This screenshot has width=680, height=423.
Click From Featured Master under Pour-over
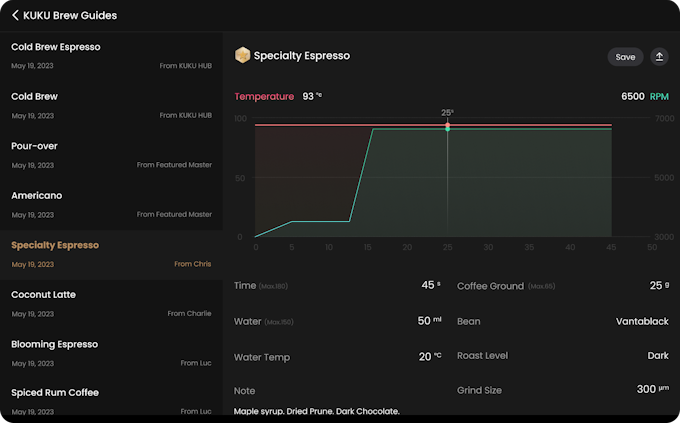pos(174,165)
